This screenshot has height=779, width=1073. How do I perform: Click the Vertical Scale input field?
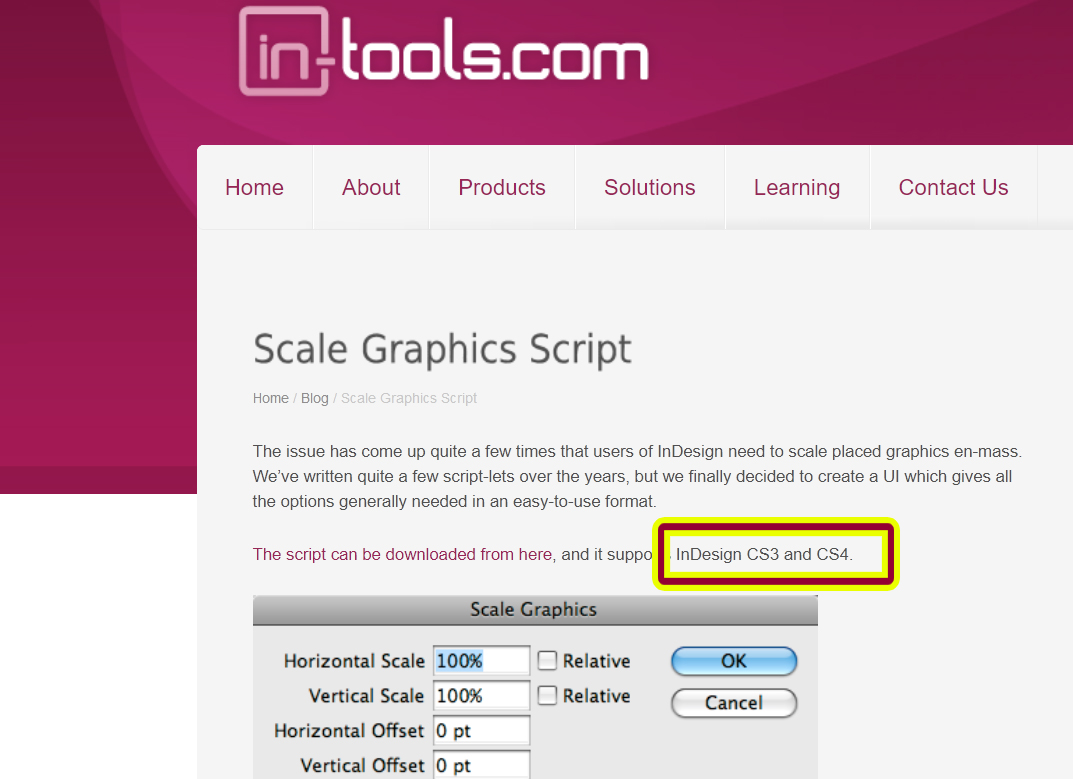coord(481,695)
